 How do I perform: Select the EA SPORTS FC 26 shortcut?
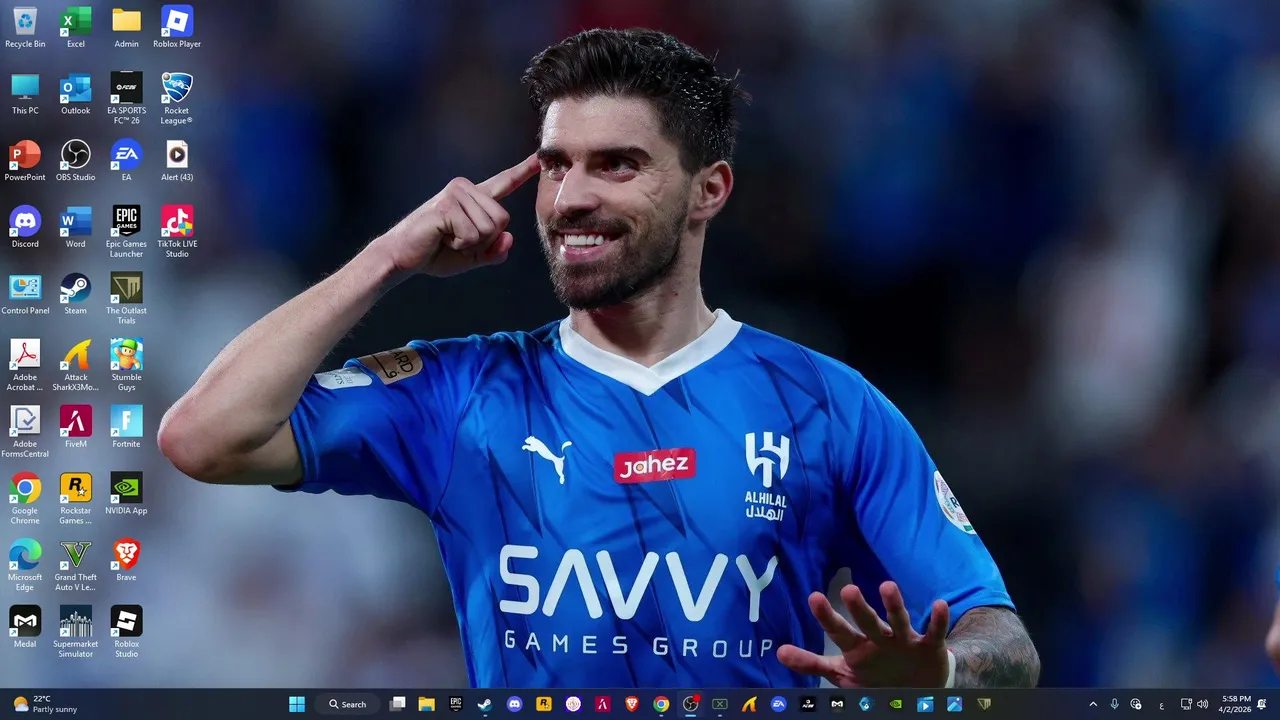(x=126, y=98)
